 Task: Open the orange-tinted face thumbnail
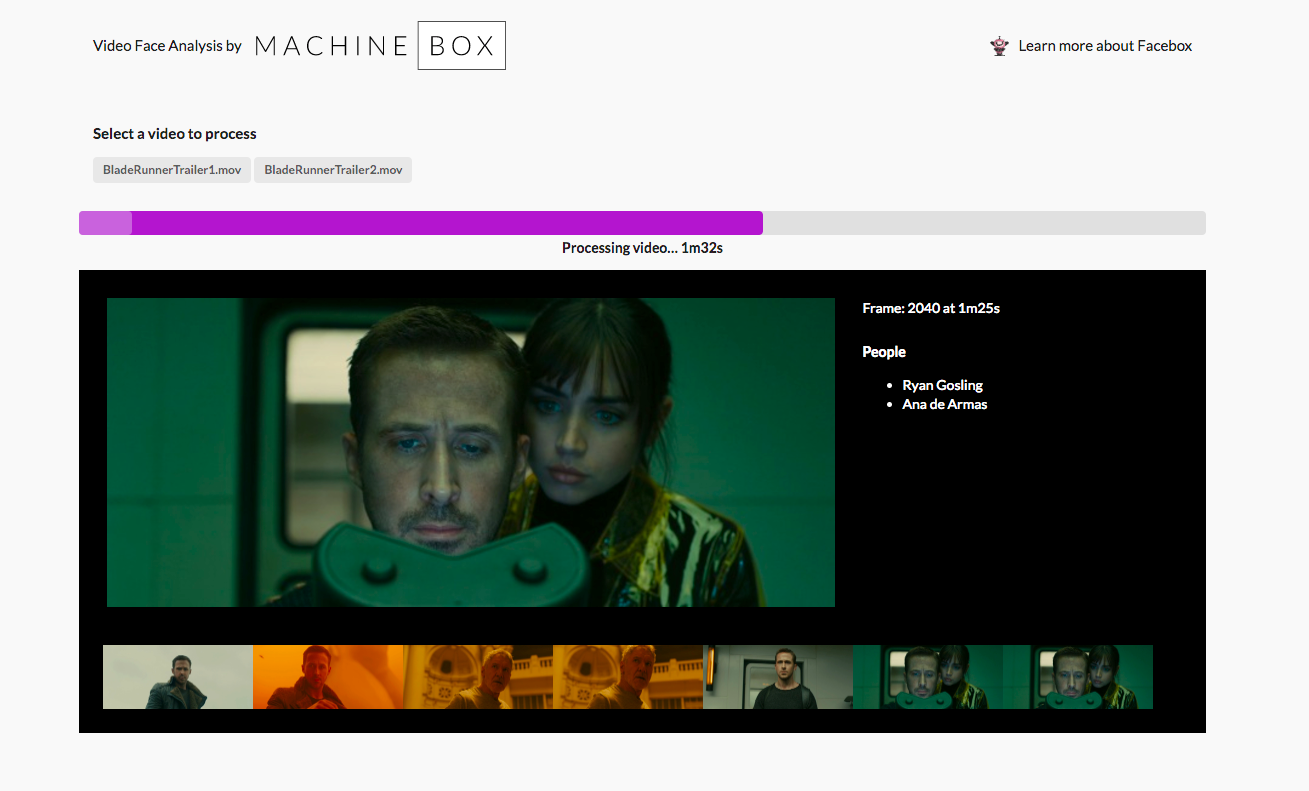point(328,677)
